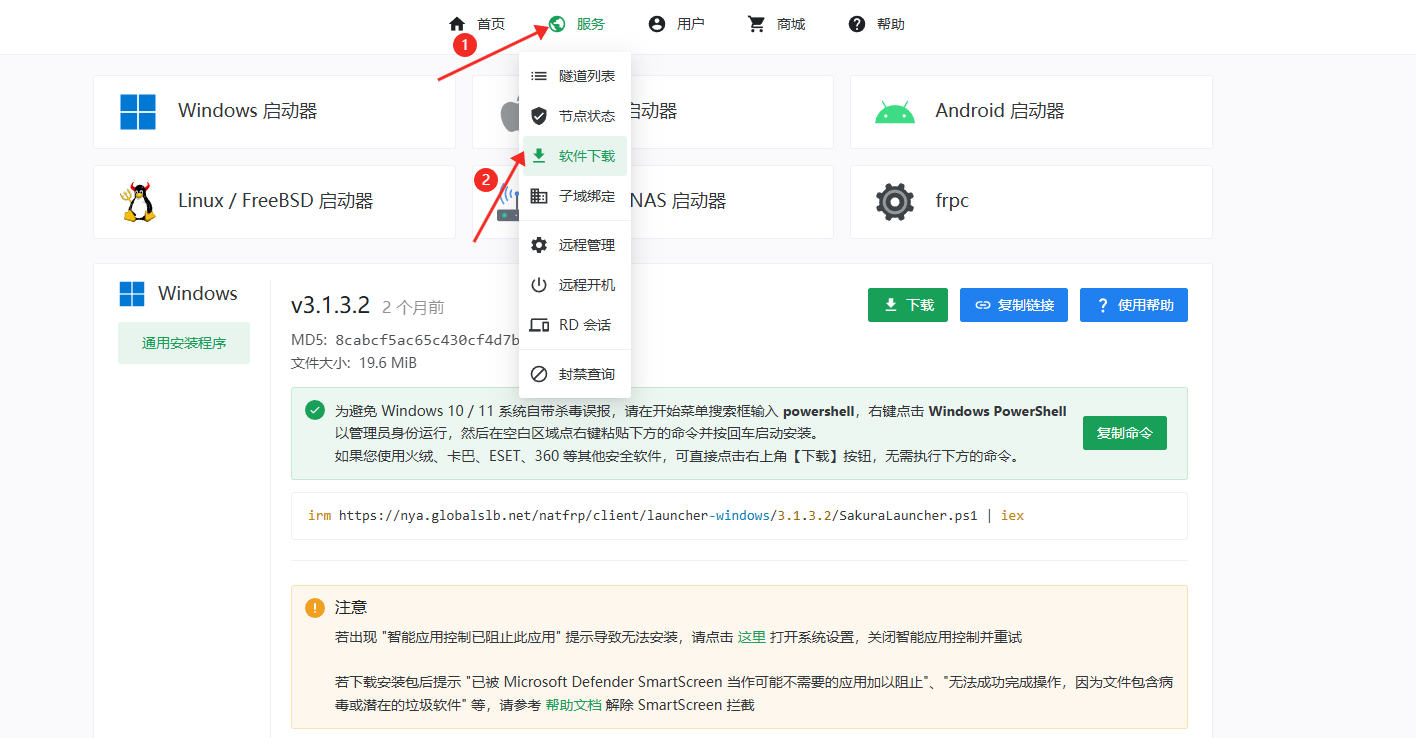Screen dimensions: 1416x738
Task: Click the green 下载 button
Action: 907,305
